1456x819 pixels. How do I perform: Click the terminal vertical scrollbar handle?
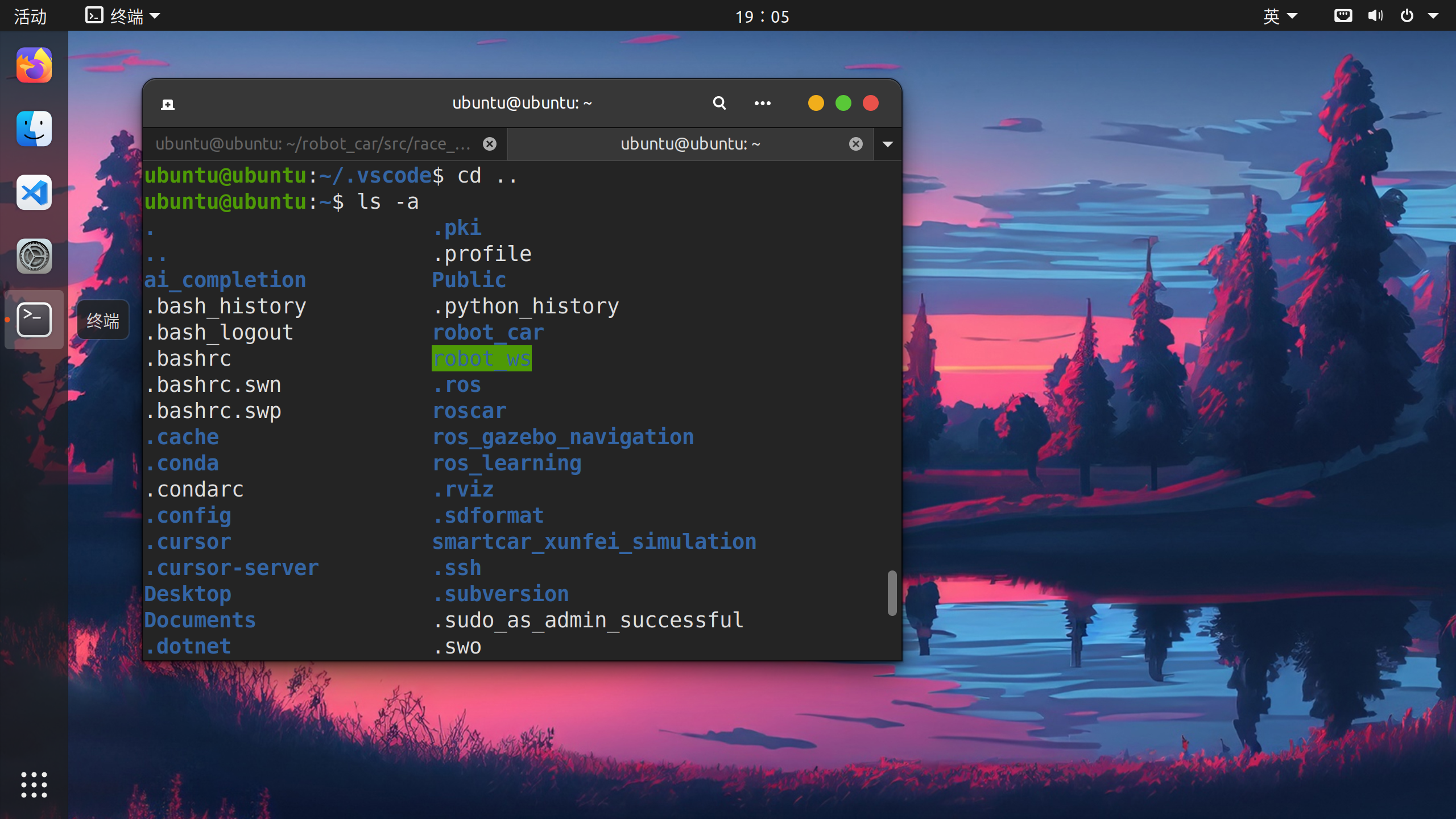point(892,593)
